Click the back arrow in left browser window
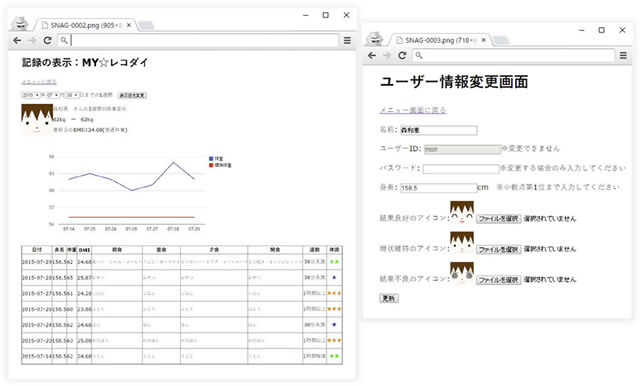640x386 pixels. point(17,40)
